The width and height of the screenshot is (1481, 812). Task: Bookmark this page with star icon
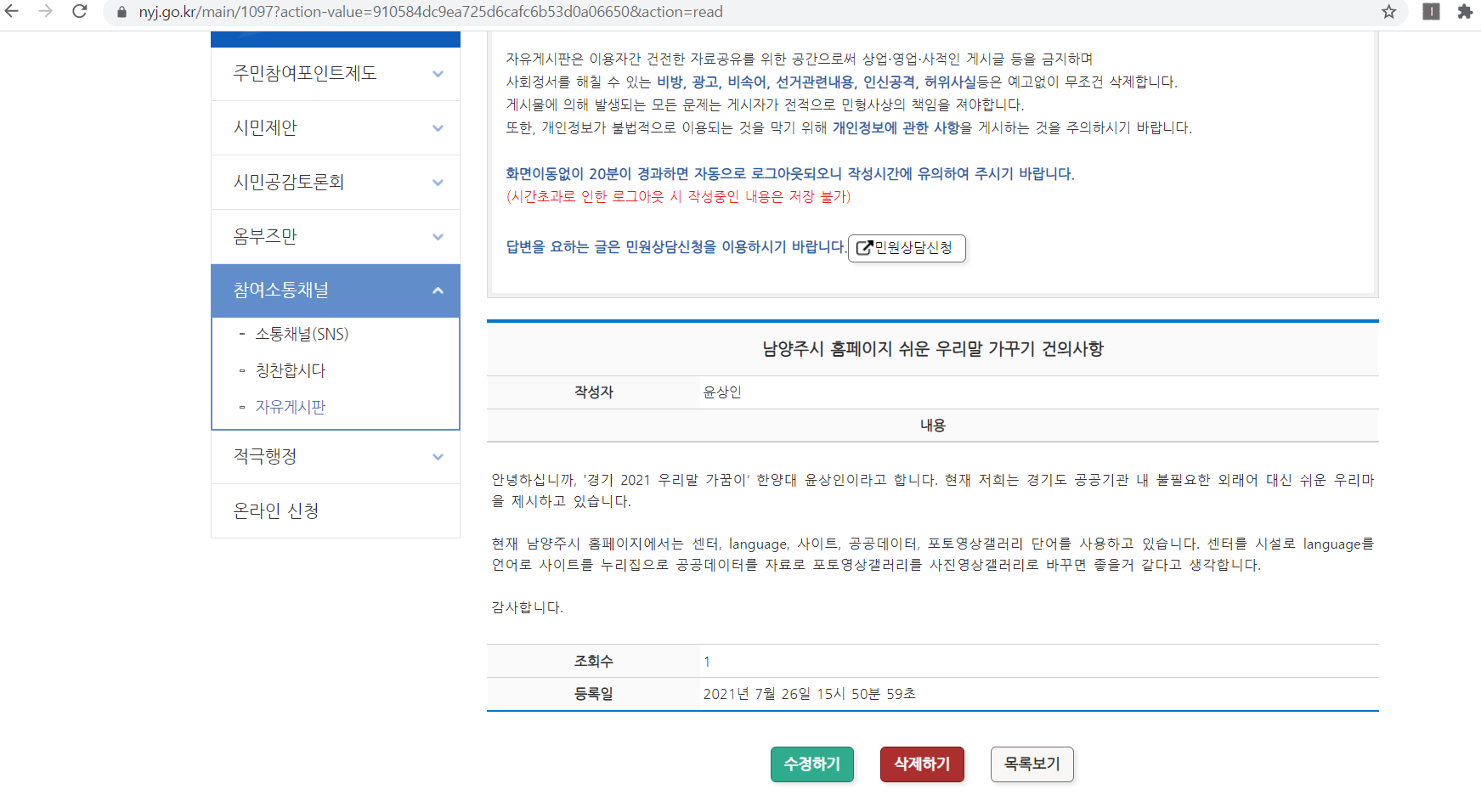tap(1389, 12)
